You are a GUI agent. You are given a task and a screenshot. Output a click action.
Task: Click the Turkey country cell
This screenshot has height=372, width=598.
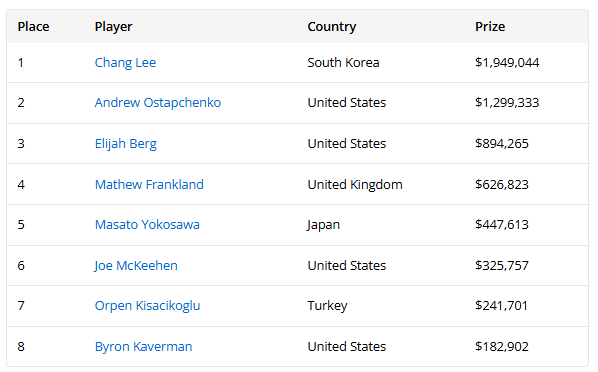coord(327,306)
